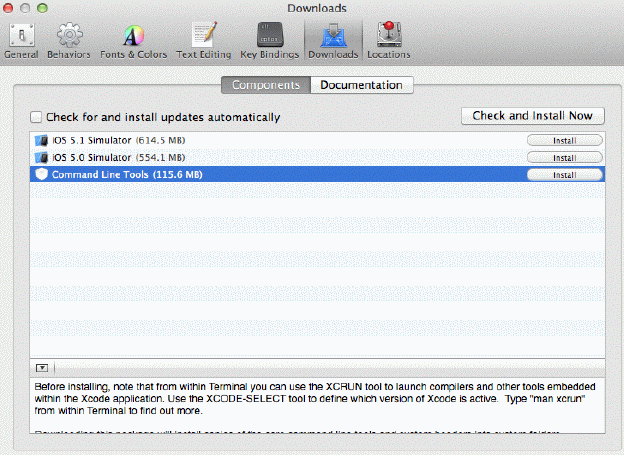Click the red close window button

10,8
